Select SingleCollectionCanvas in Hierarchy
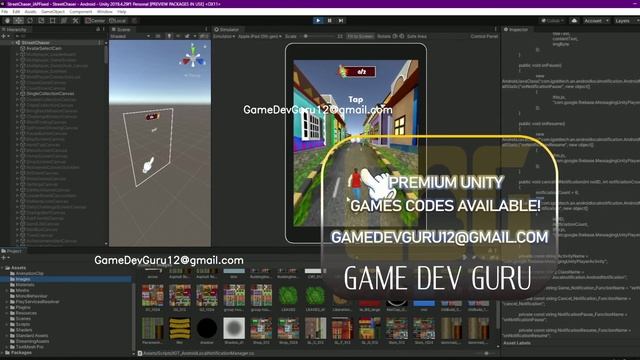The width and height of the screenshot is (640, 360). click(50, 93)
